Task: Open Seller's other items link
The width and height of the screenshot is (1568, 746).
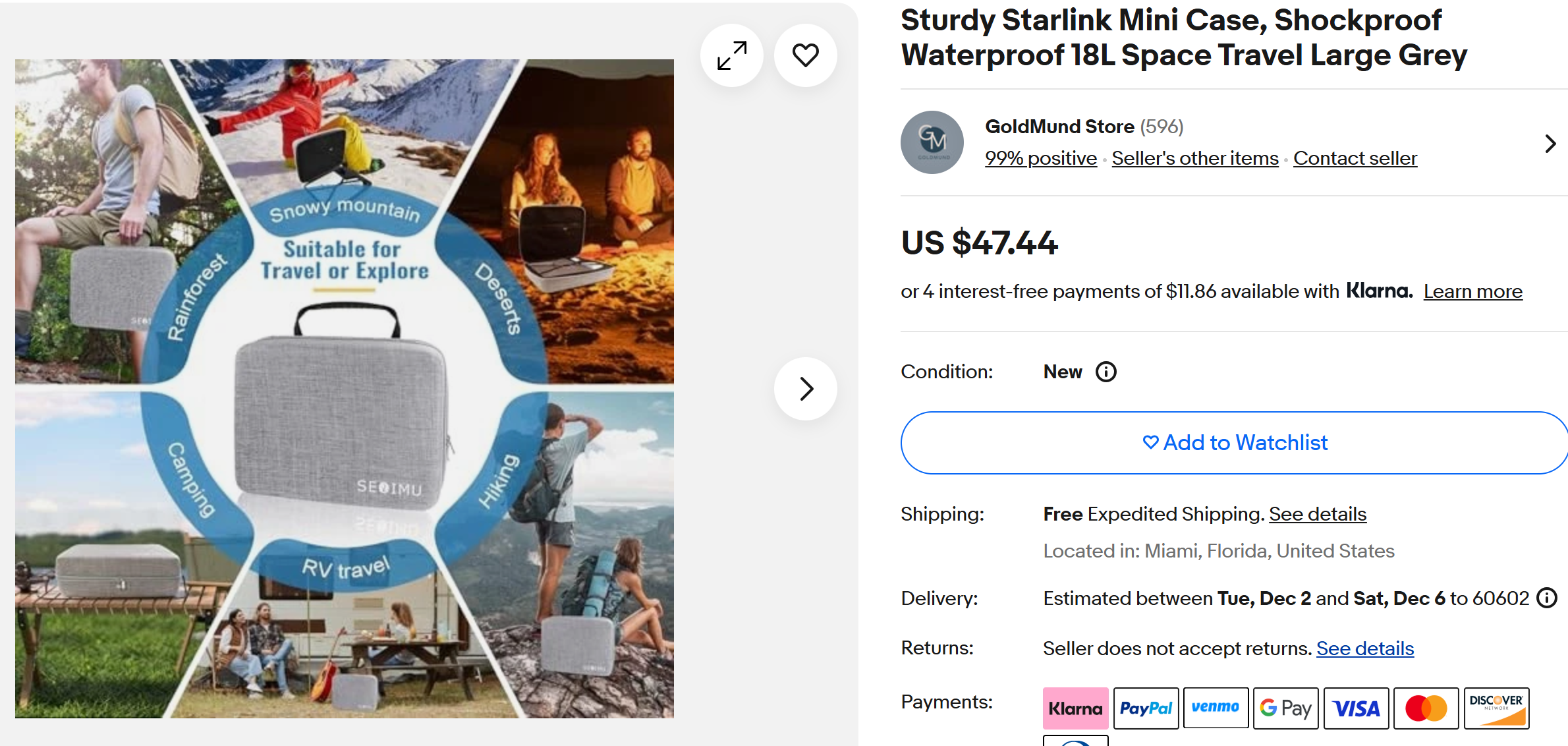Action: pos(1194,159)
